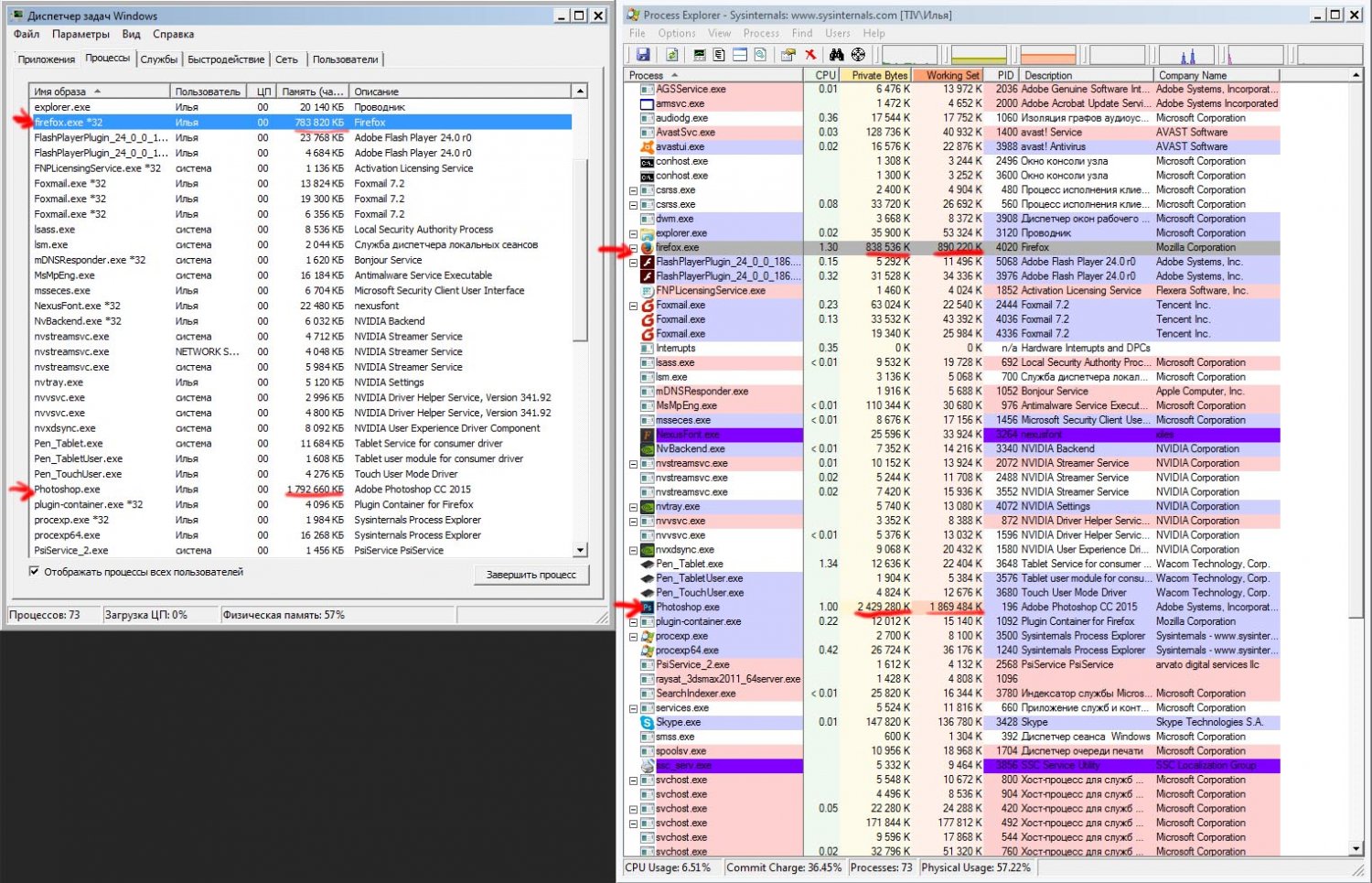
Task: Click the Skype.exe process icon
Action: click(648, 722)
